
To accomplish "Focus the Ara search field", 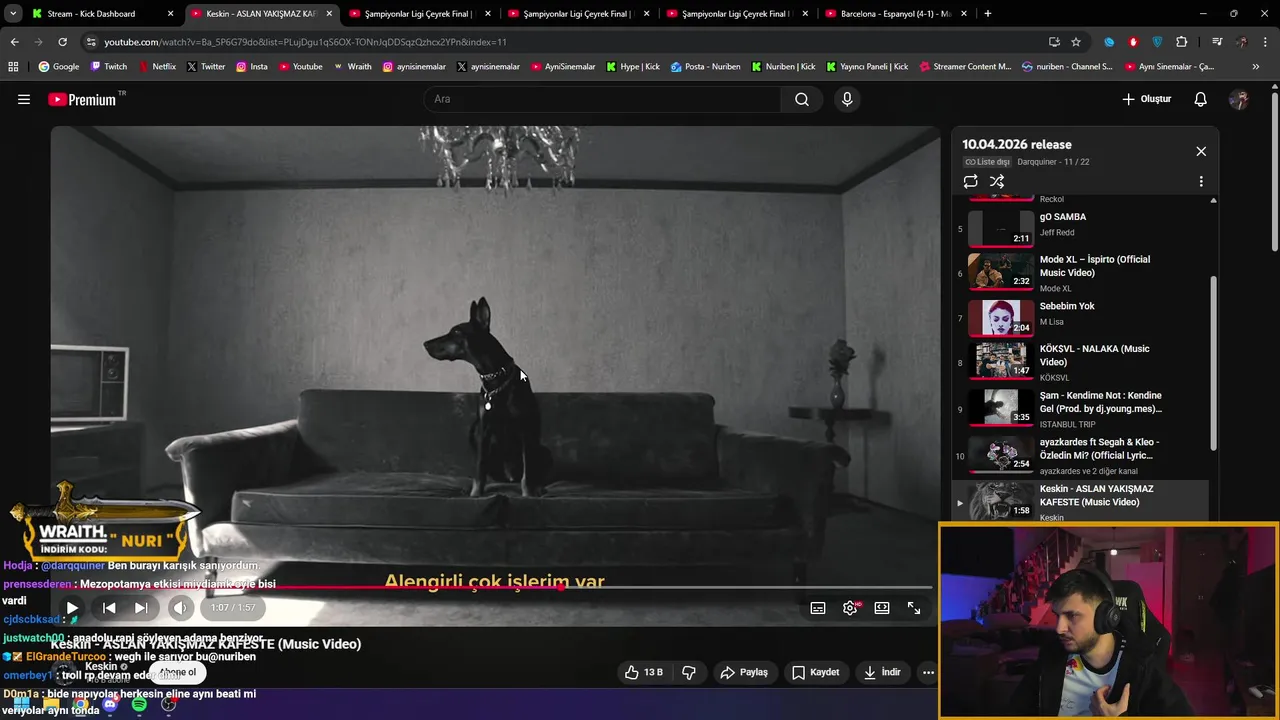I will tap(602, 99).
